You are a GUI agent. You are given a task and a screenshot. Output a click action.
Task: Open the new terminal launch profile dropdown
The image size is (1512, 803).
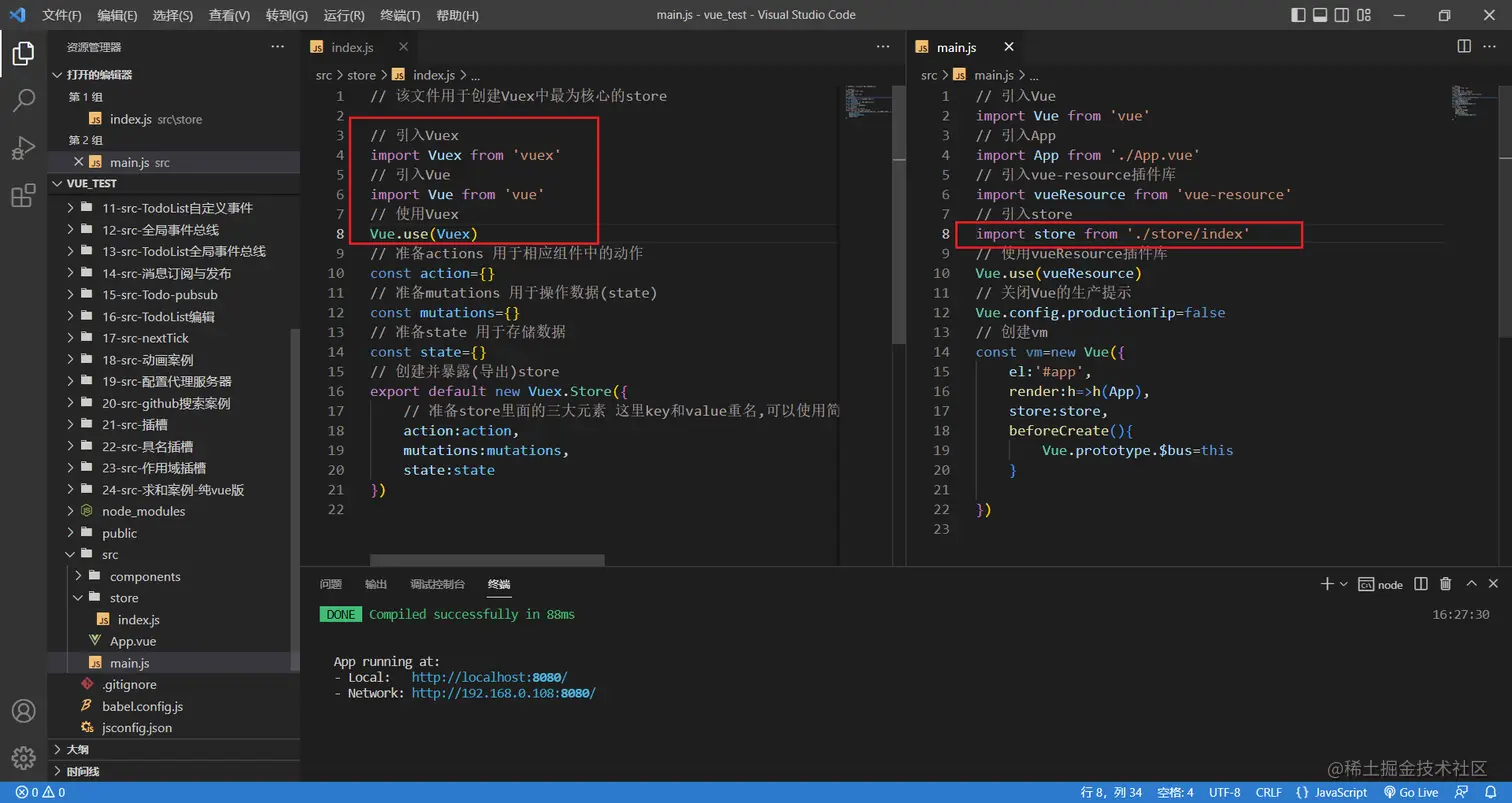(x=1344, y=584)
